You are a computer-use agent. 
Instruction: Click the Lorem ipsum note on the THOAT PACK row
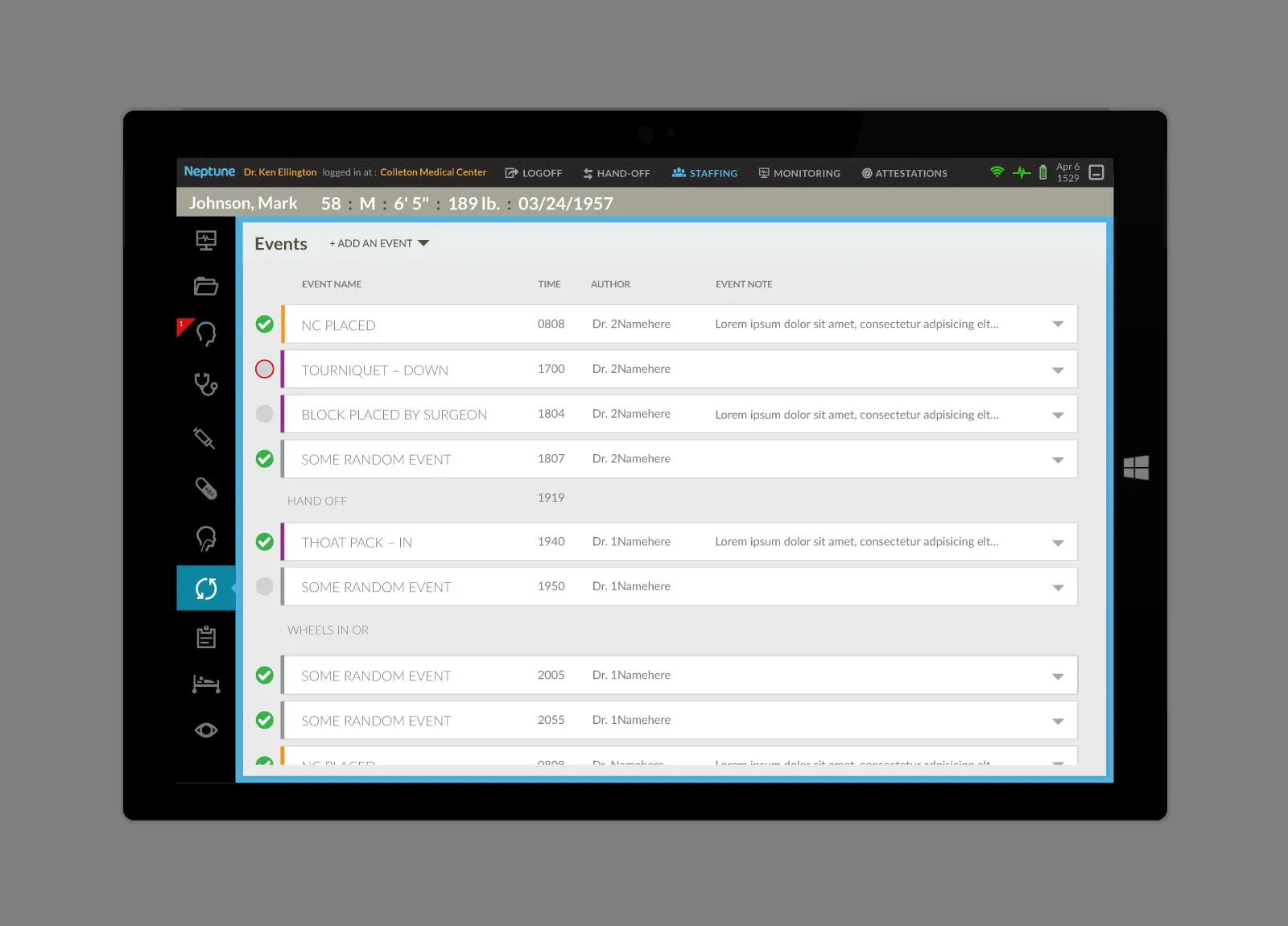point(857,542)
